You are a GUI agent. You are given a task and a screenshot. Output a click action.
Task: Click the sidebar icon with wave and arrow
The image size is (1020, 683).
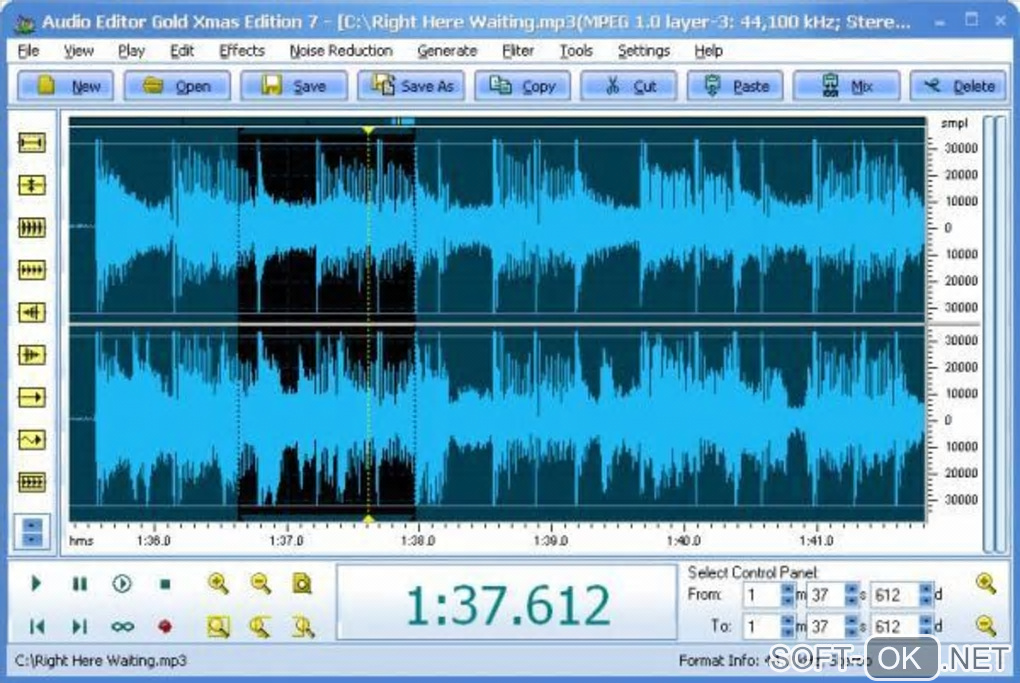pyautogui.click(x=32, y=440)
